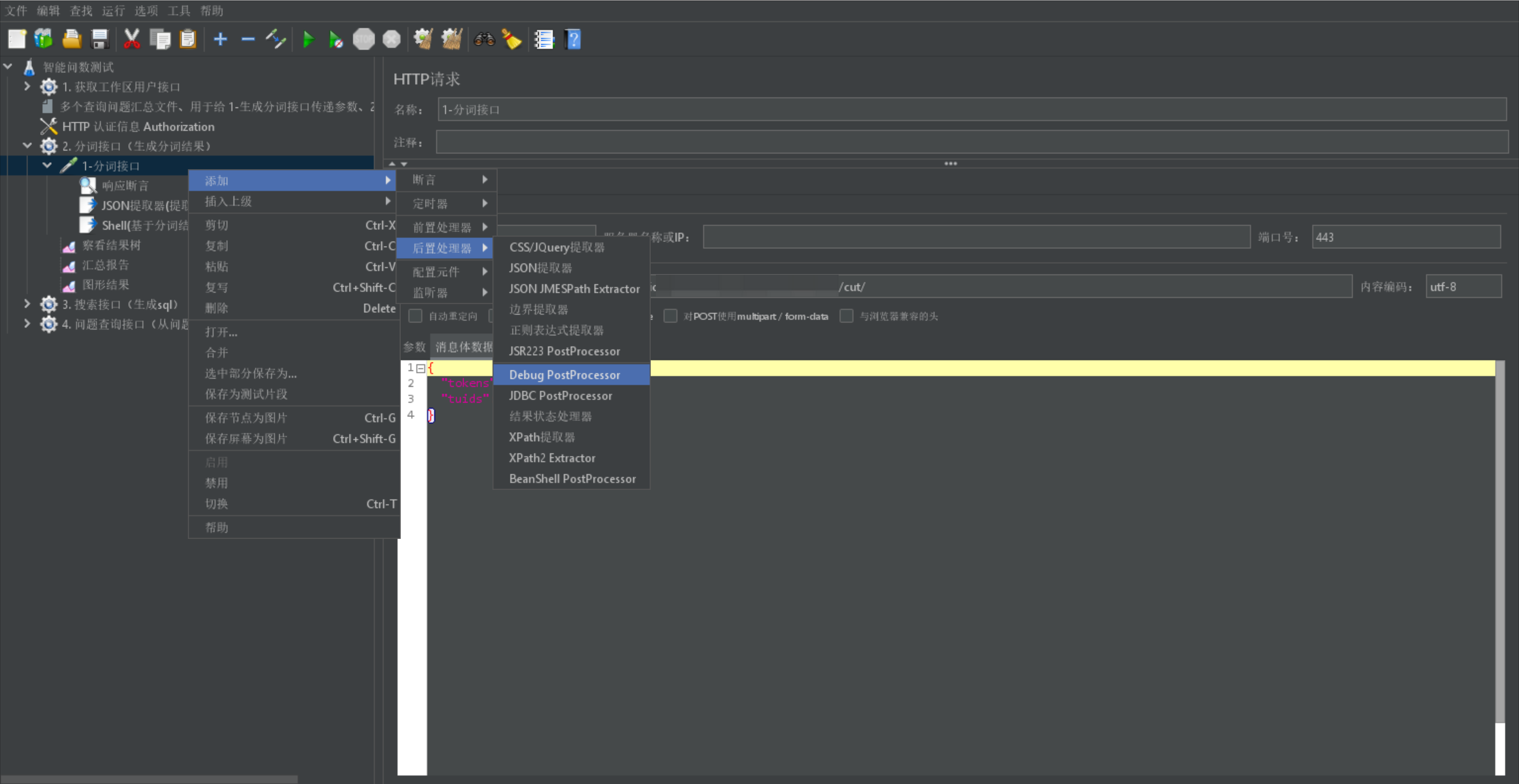Open the 前置处理器 submenu
Image resolution: width=1519 pixels, height=784 pixels.
(446, 227)
